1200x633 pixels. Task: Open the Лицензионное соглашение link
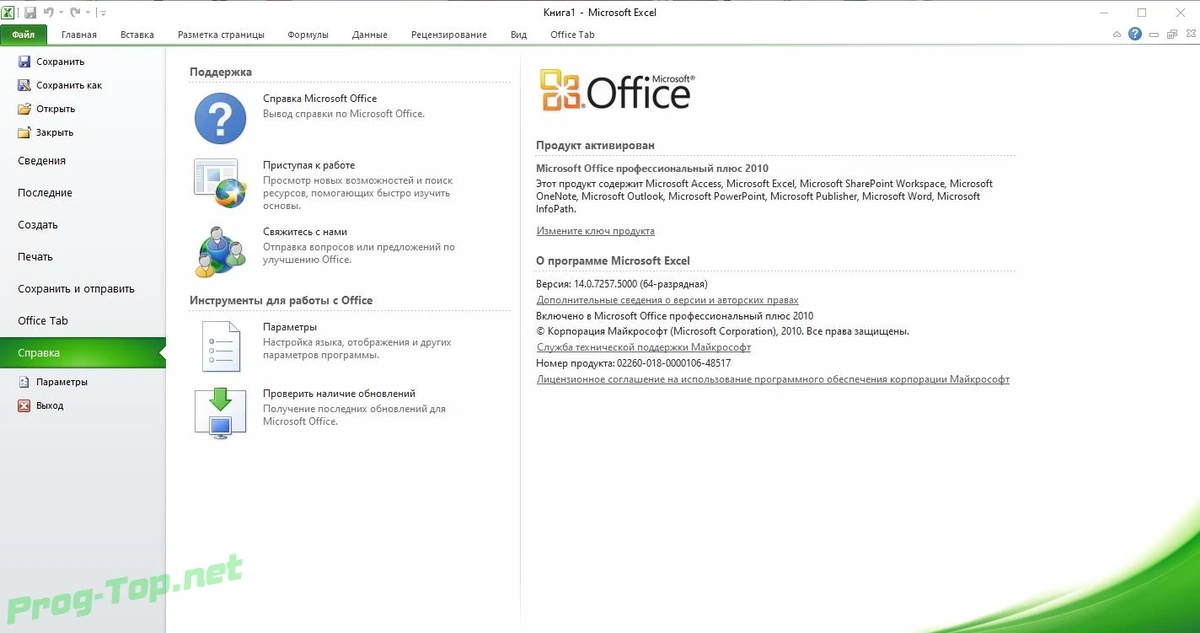[x=773, y=380]
